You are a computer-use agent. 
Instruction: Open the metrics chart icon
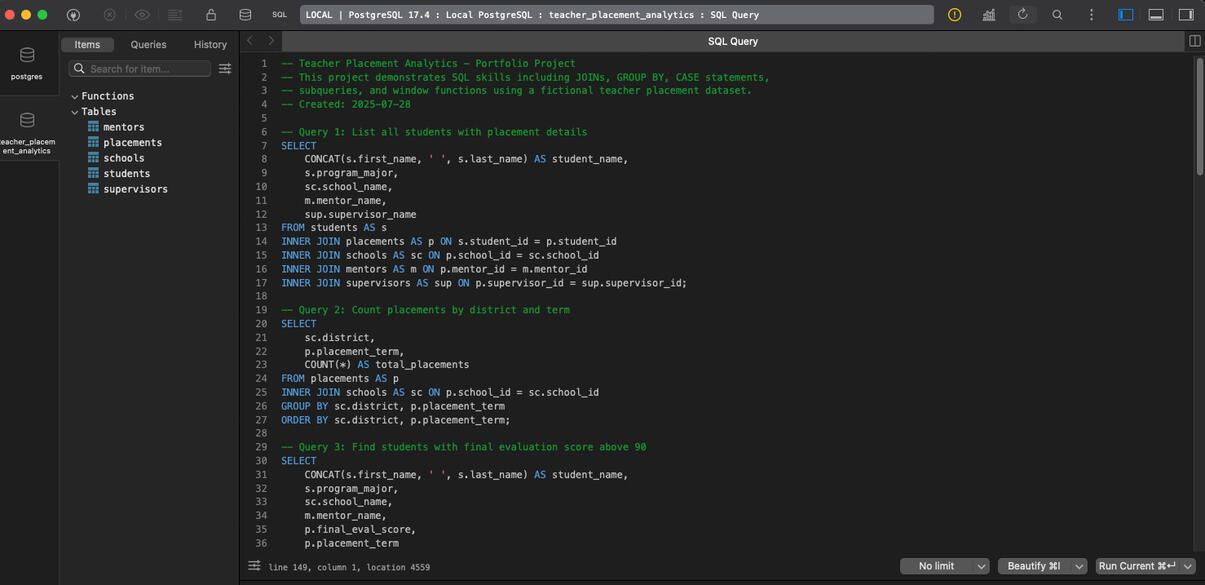[x=988, y=15]
